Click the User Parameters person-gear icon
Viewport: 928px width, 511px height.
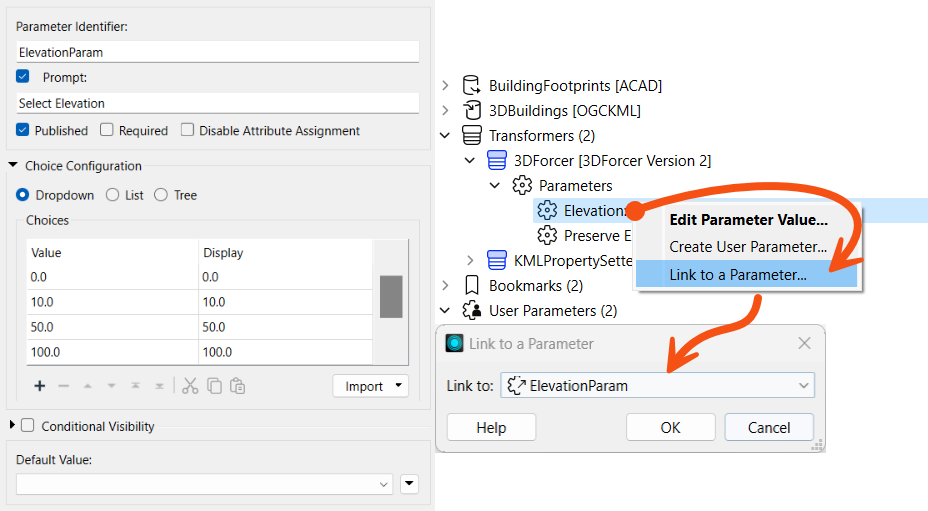pyautogui.click(x=472, y=310)
